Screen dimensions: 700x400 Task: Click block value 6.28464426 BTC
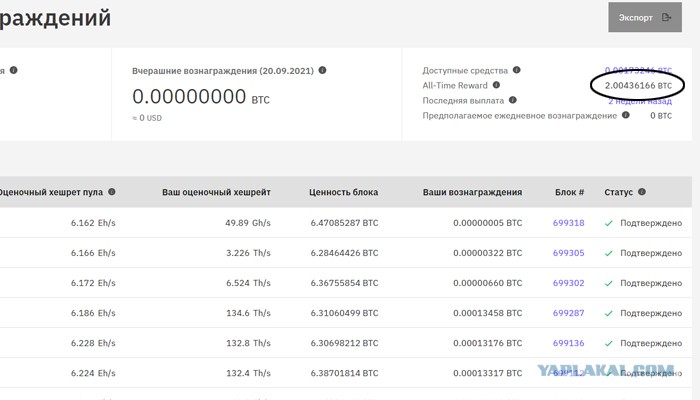coord(344,253)
